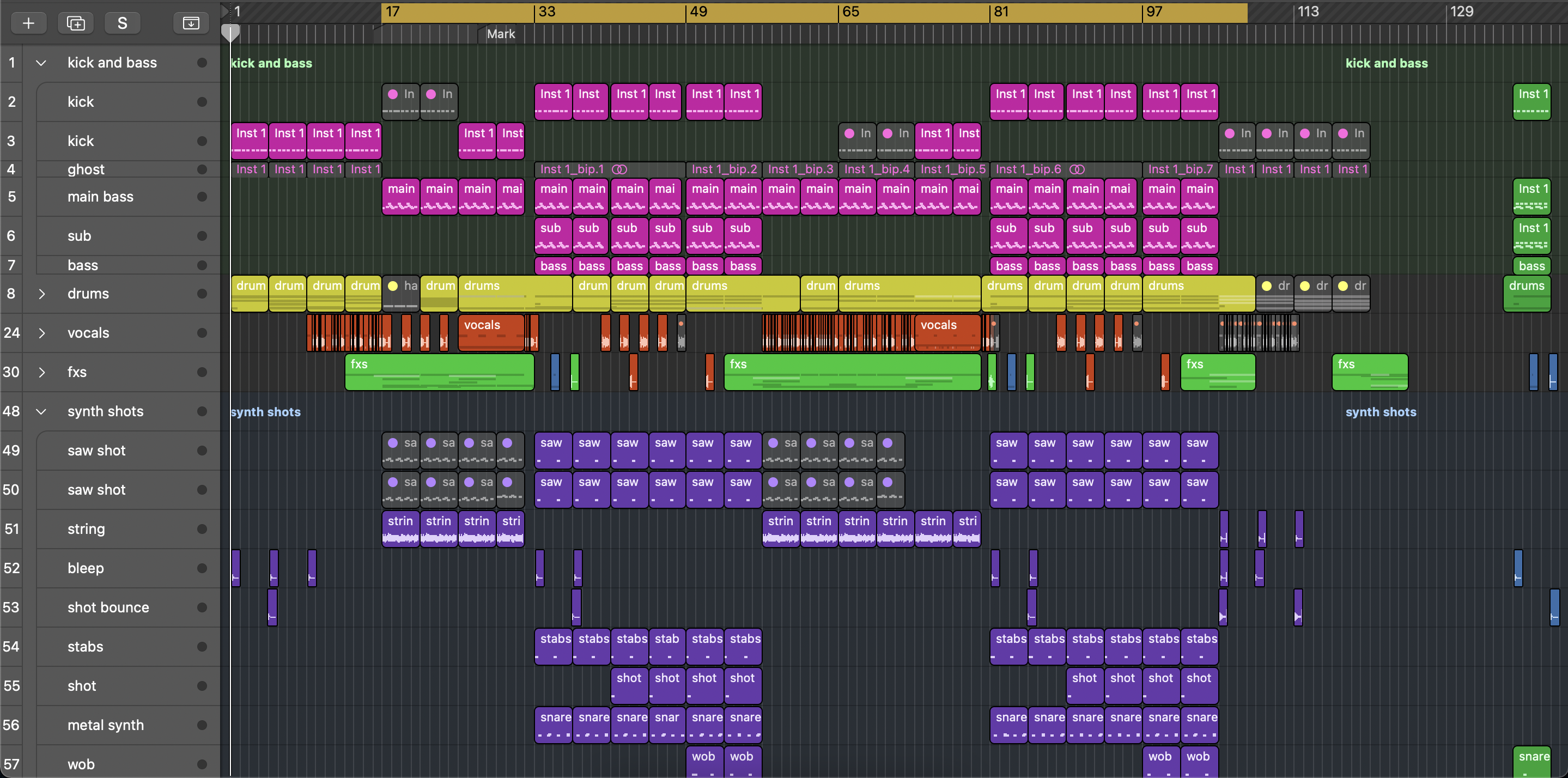Select the shot bounce track header
The image size is (1568, 778).
(108, 607)
